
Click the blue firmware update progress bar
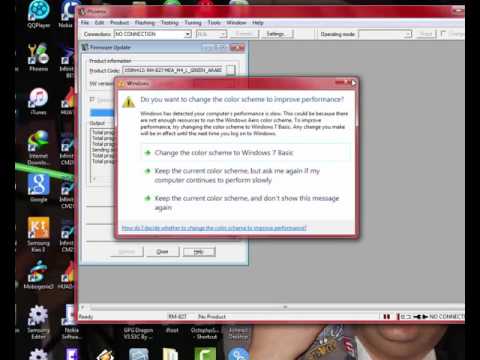102,113
